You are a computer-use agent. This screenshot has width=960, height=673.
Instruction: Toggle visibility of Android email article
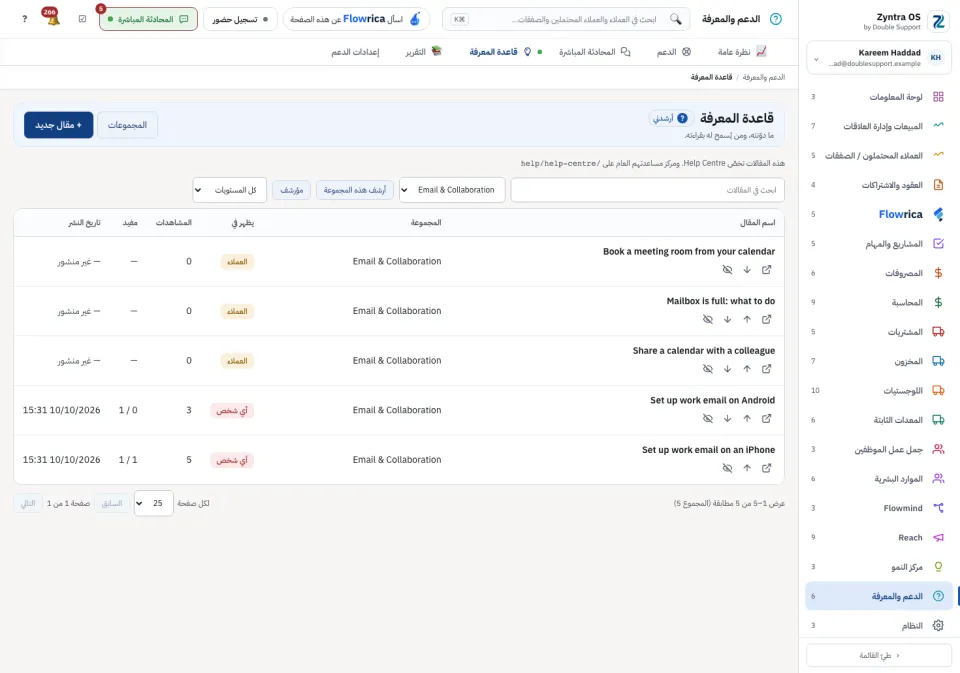click(708, 418)
